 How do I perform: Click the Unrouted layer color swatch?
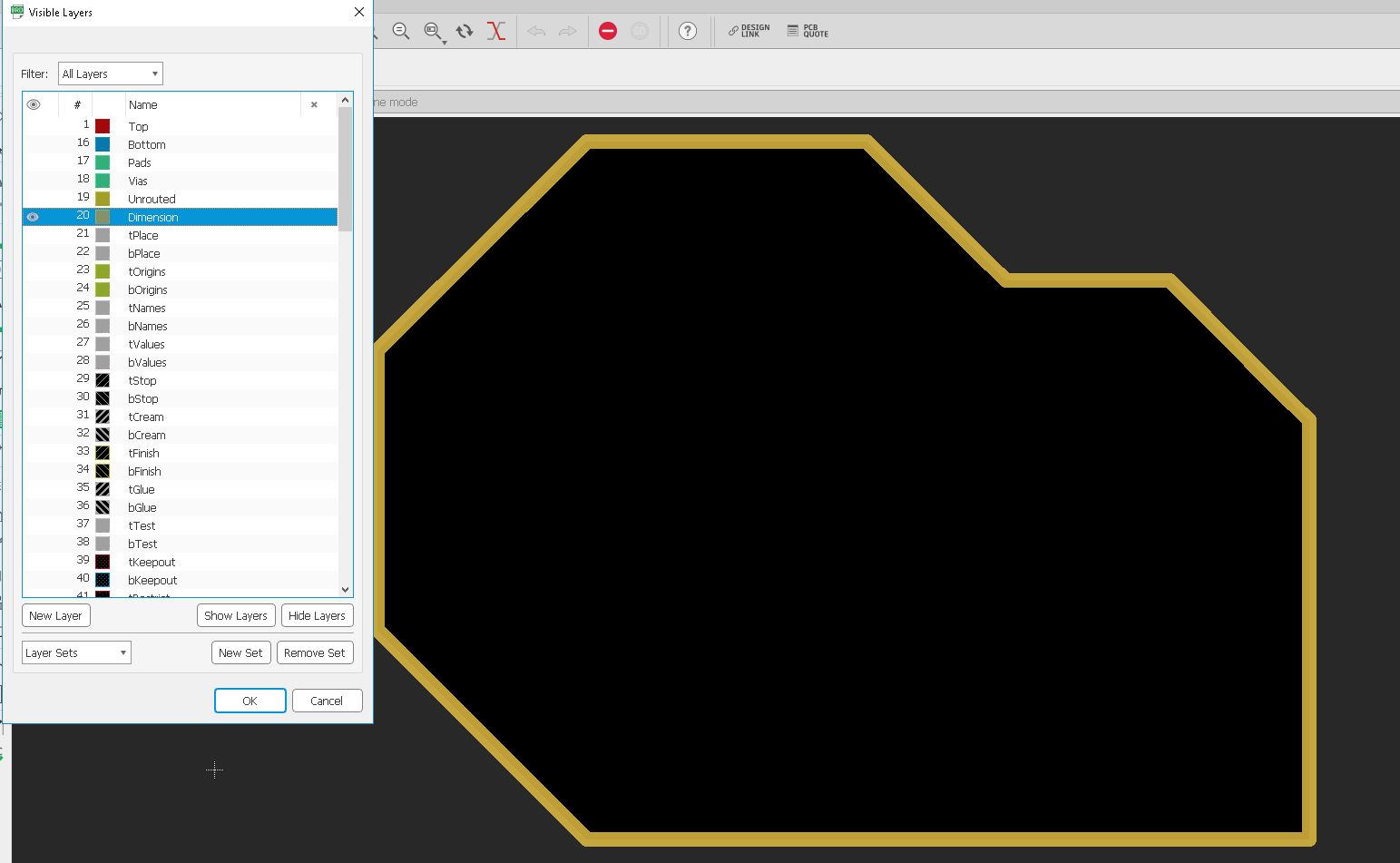[103, 199]
